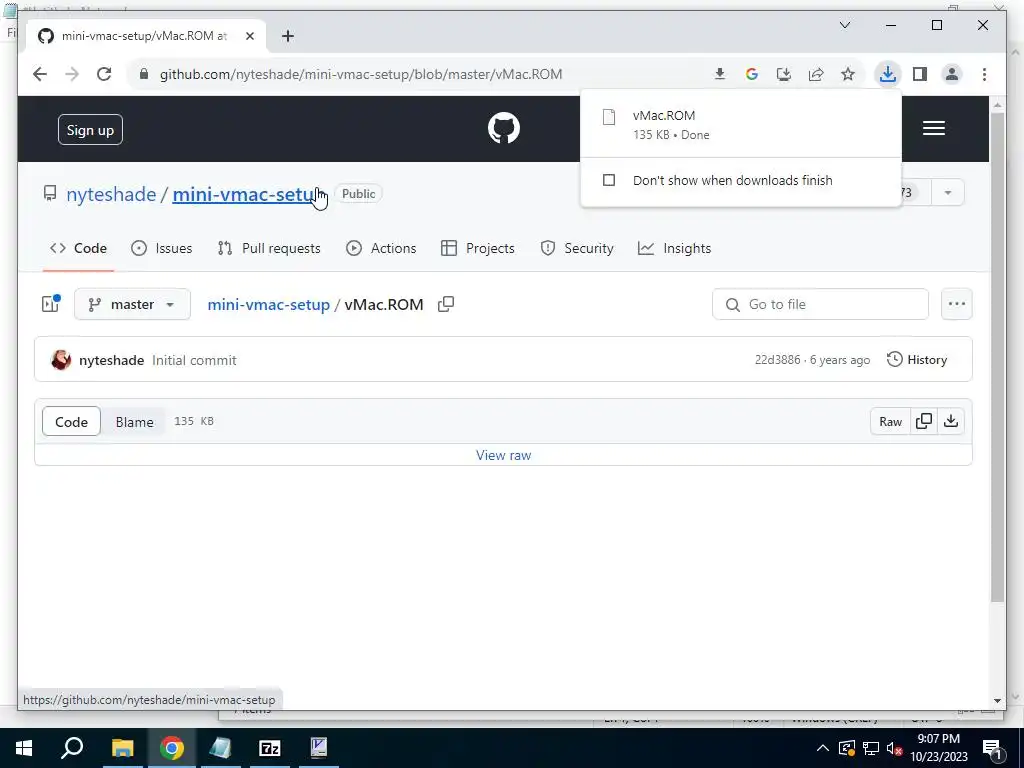Viewport: 1024px width, 768px height.
Task: Open the 7-Zip taskbar icon
Action: 270,748
